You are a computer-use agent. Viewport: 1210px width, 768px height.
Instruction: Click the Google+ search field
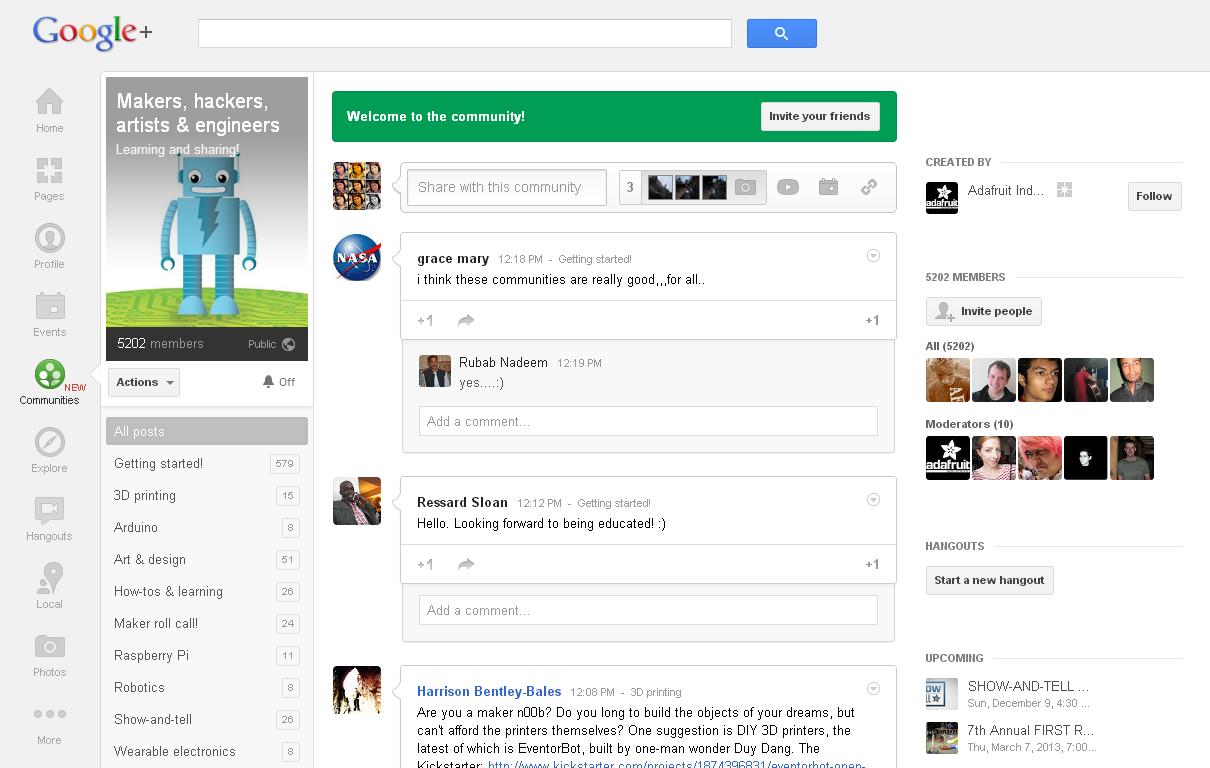coord(465,33)
